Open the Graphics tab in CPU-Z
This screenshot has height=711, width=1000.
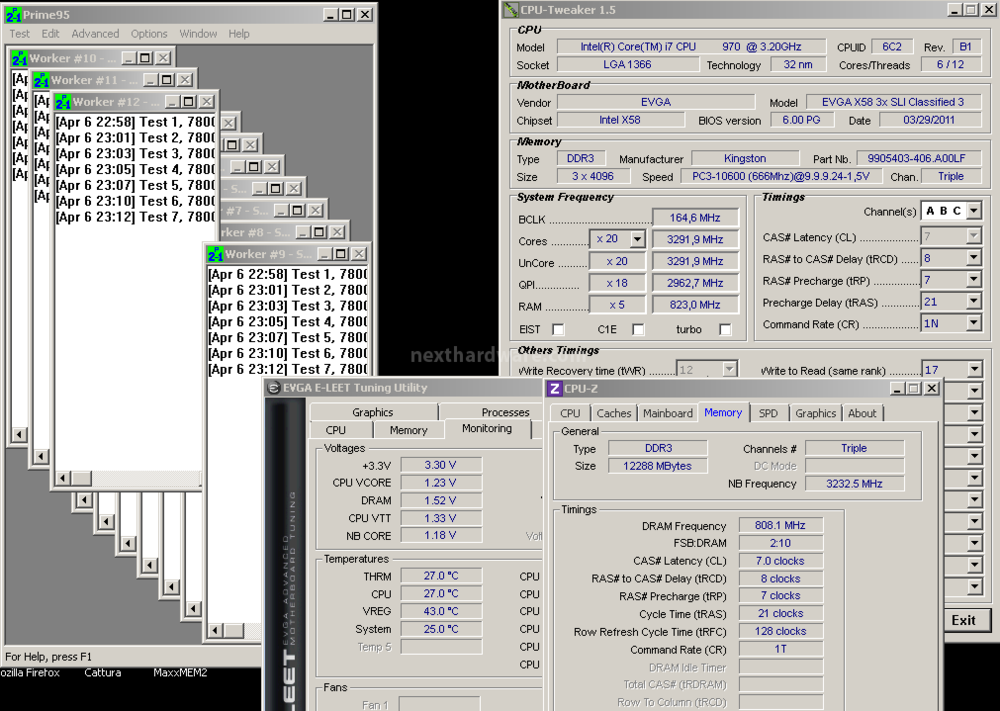(815, 413)
